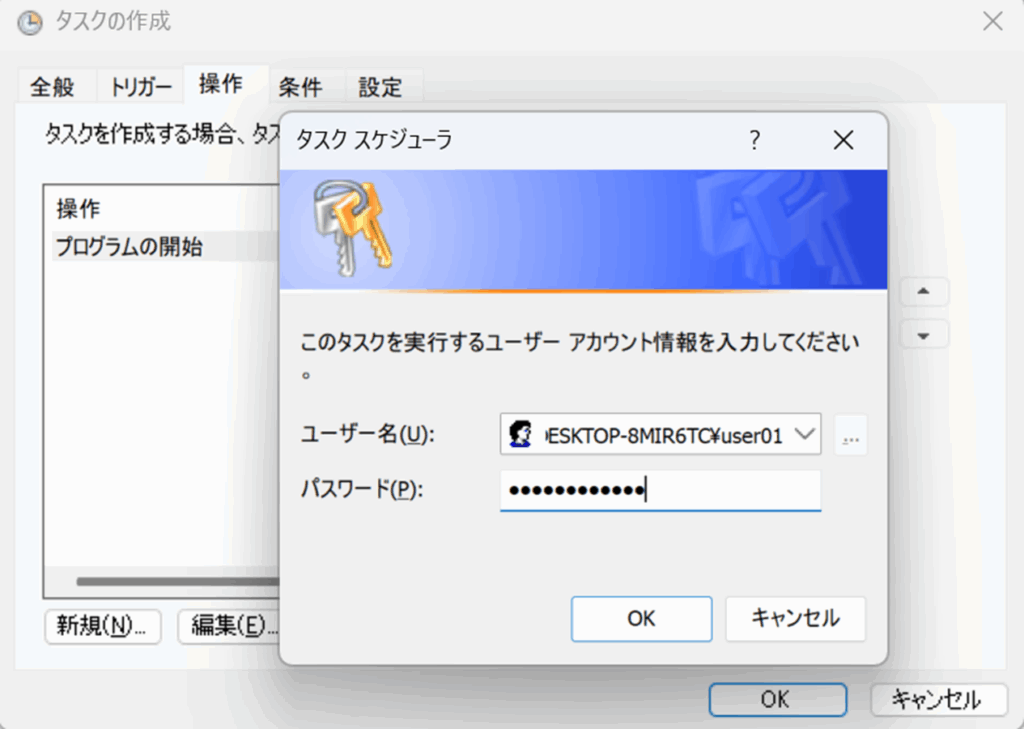Go to the 設定 tab
Screen dimensions: 1024x729
pos(380,87)
